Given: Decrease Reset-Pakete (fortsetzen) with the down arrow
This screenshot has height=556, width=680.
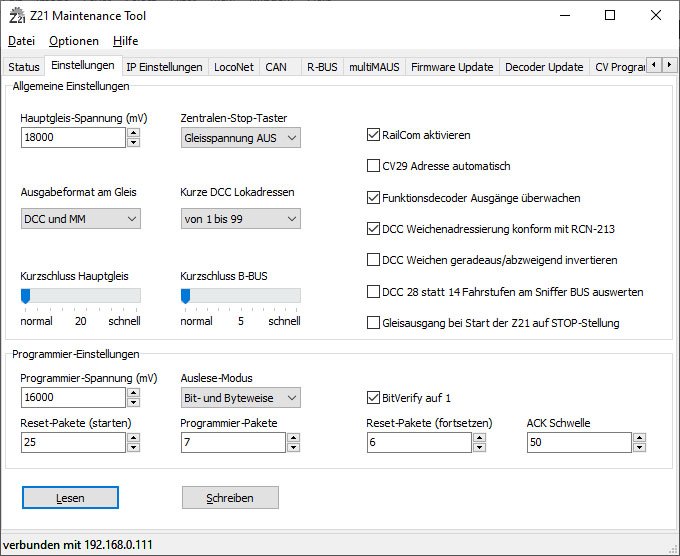Looking at the screenshot, I should (479, 447).
